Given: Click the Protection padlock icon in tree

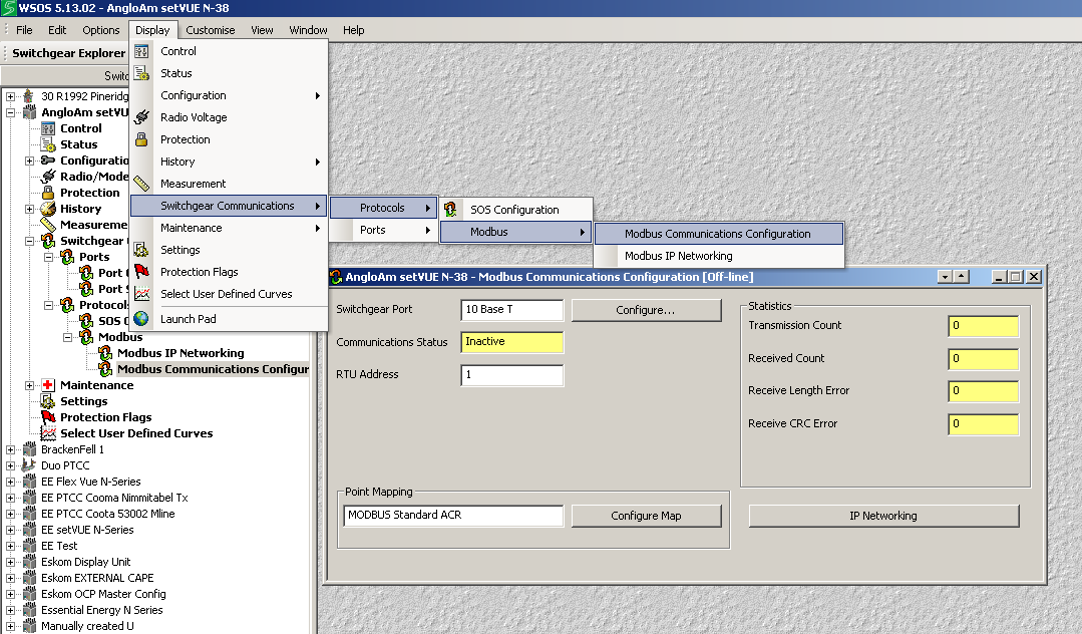Looking at the screenshot, I should tap(48, 192).
